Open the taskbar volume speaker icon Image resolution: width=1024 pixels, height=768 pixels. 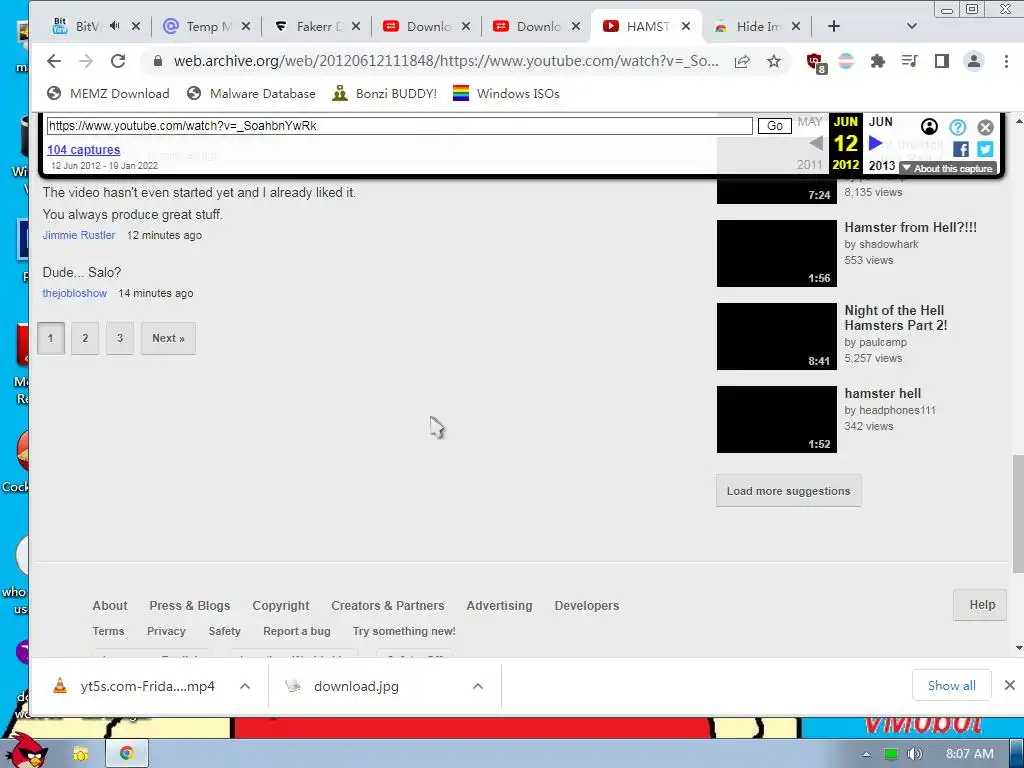[914, 754]
